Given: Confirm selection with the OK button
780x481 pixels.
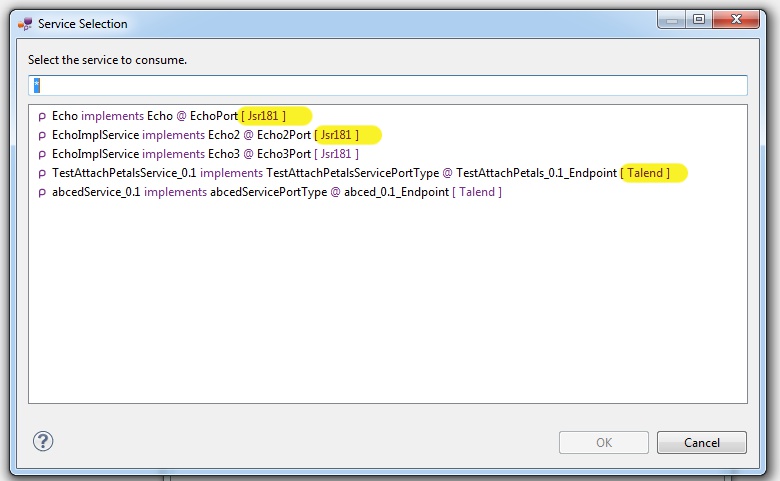Looking at the screenshot, I should click(x=604, y=442).
